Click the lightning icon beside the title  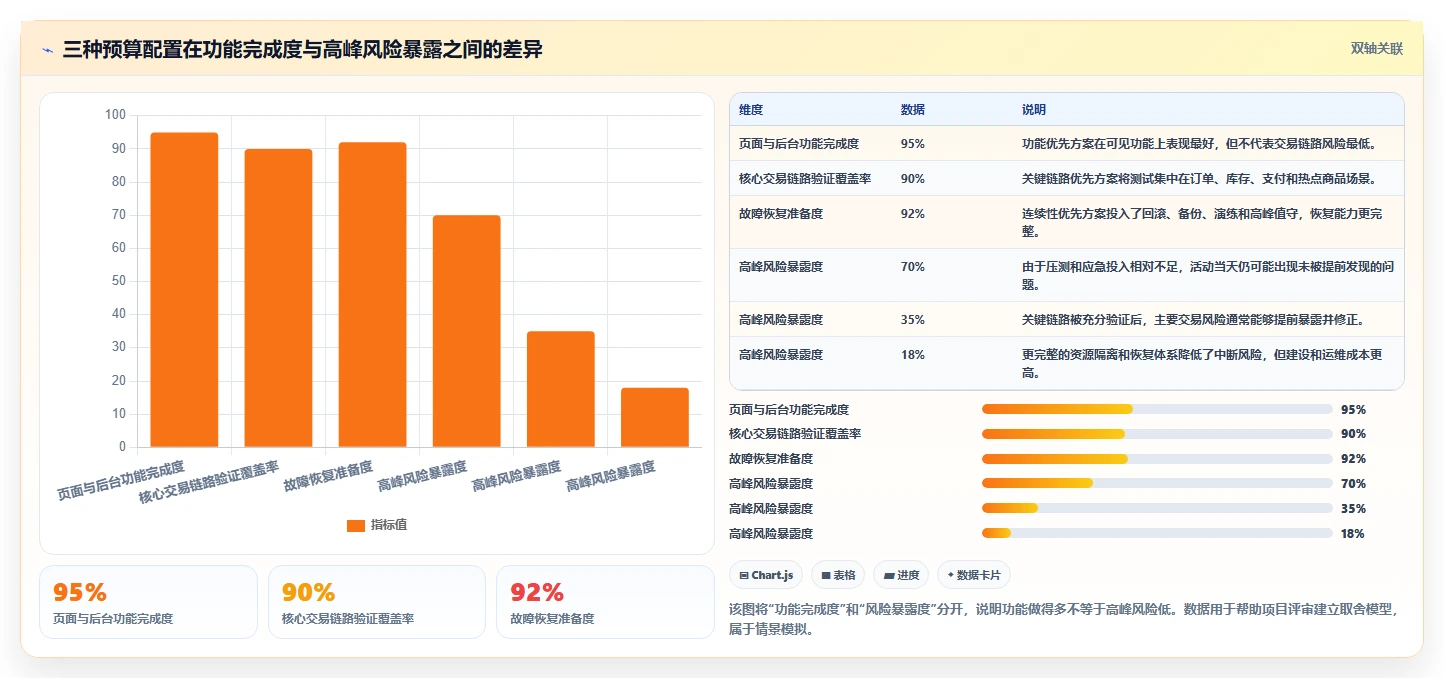[x=47, y=50]
